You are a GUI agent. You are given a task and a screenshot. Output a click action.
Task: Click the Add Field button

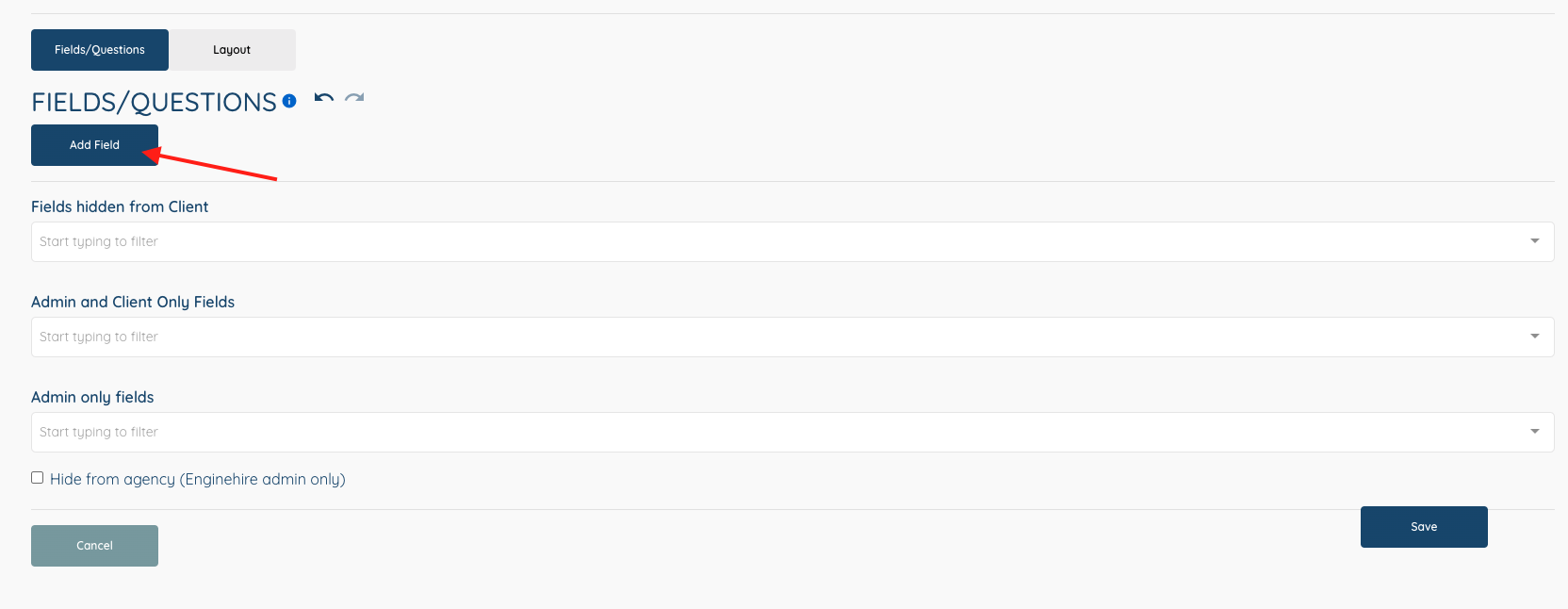pos(94,144)
